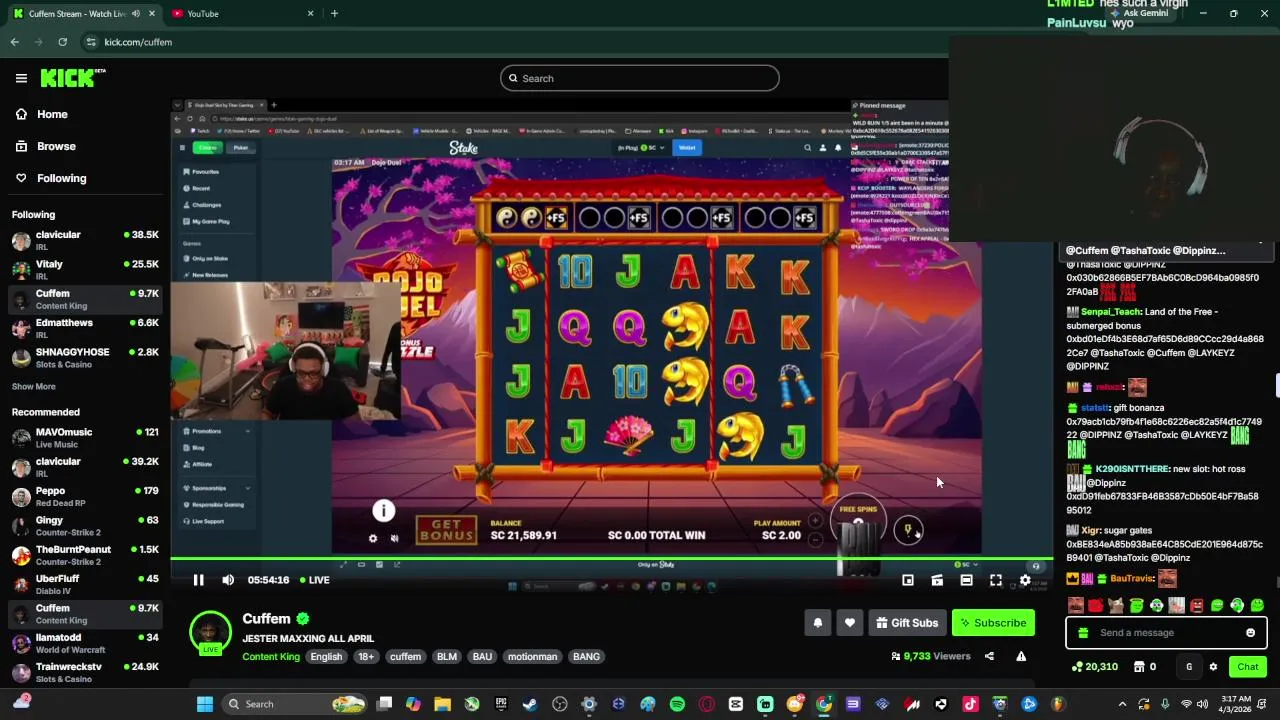Screen dimensions: 1280x720
Task: Open Steam from the taskbar
Action: [x=530, y=704]
